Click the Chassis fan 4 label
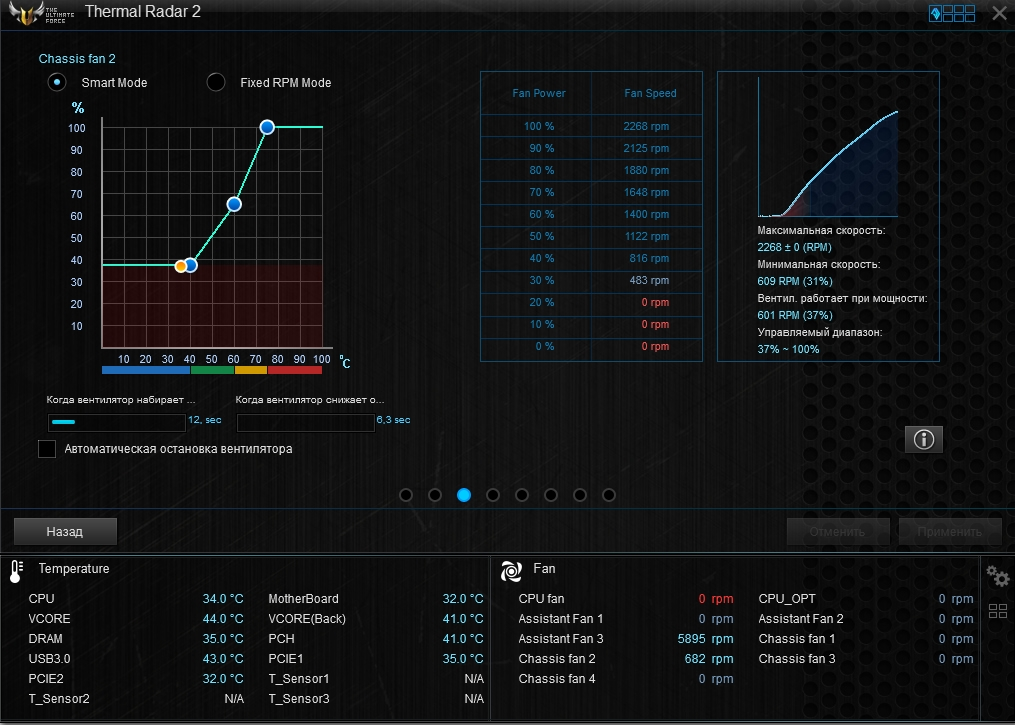1015x725 pixels. [x=557, y=679]
